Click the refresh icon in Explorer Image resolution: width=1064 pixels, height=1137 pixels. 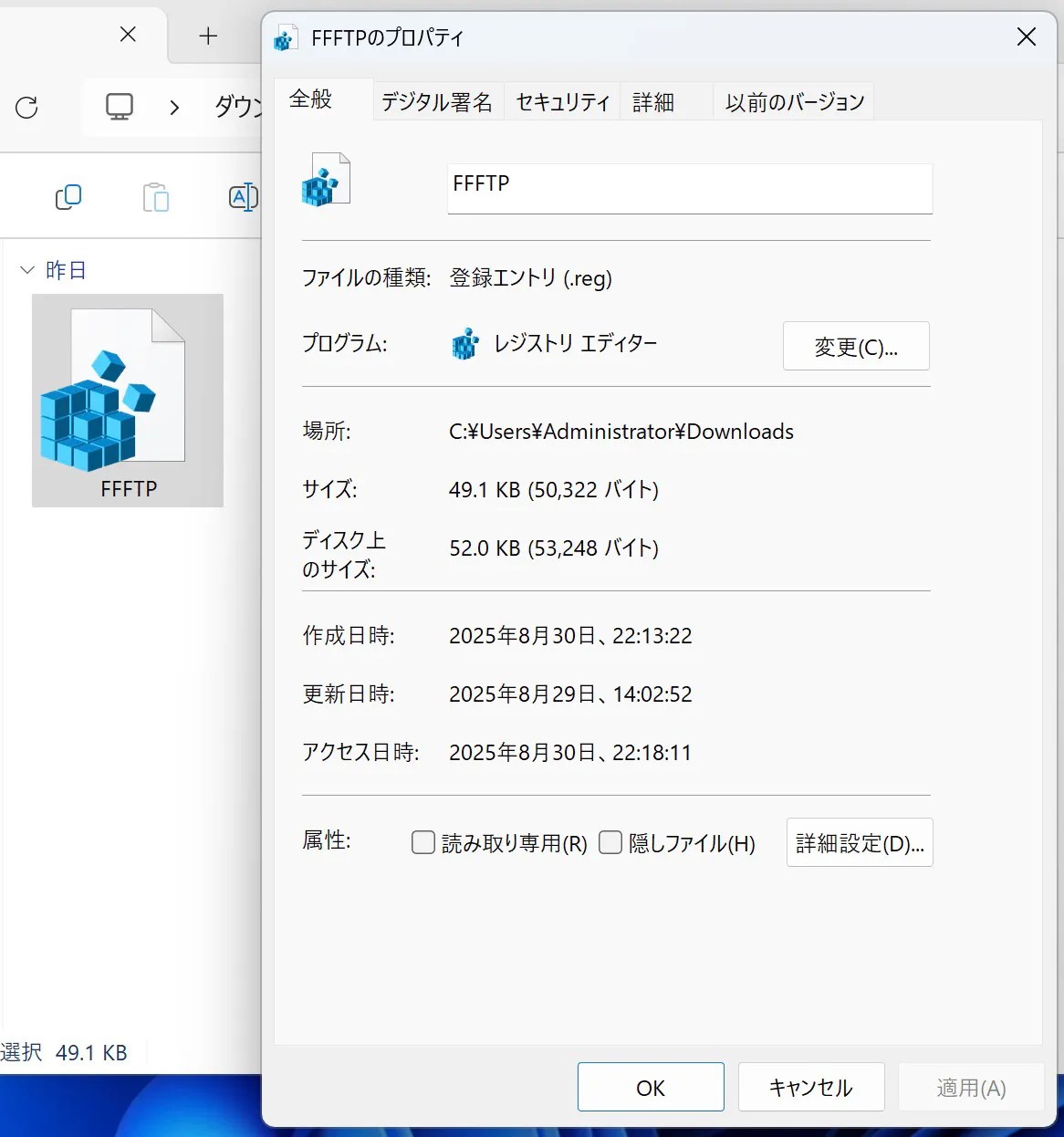(27, 108)
